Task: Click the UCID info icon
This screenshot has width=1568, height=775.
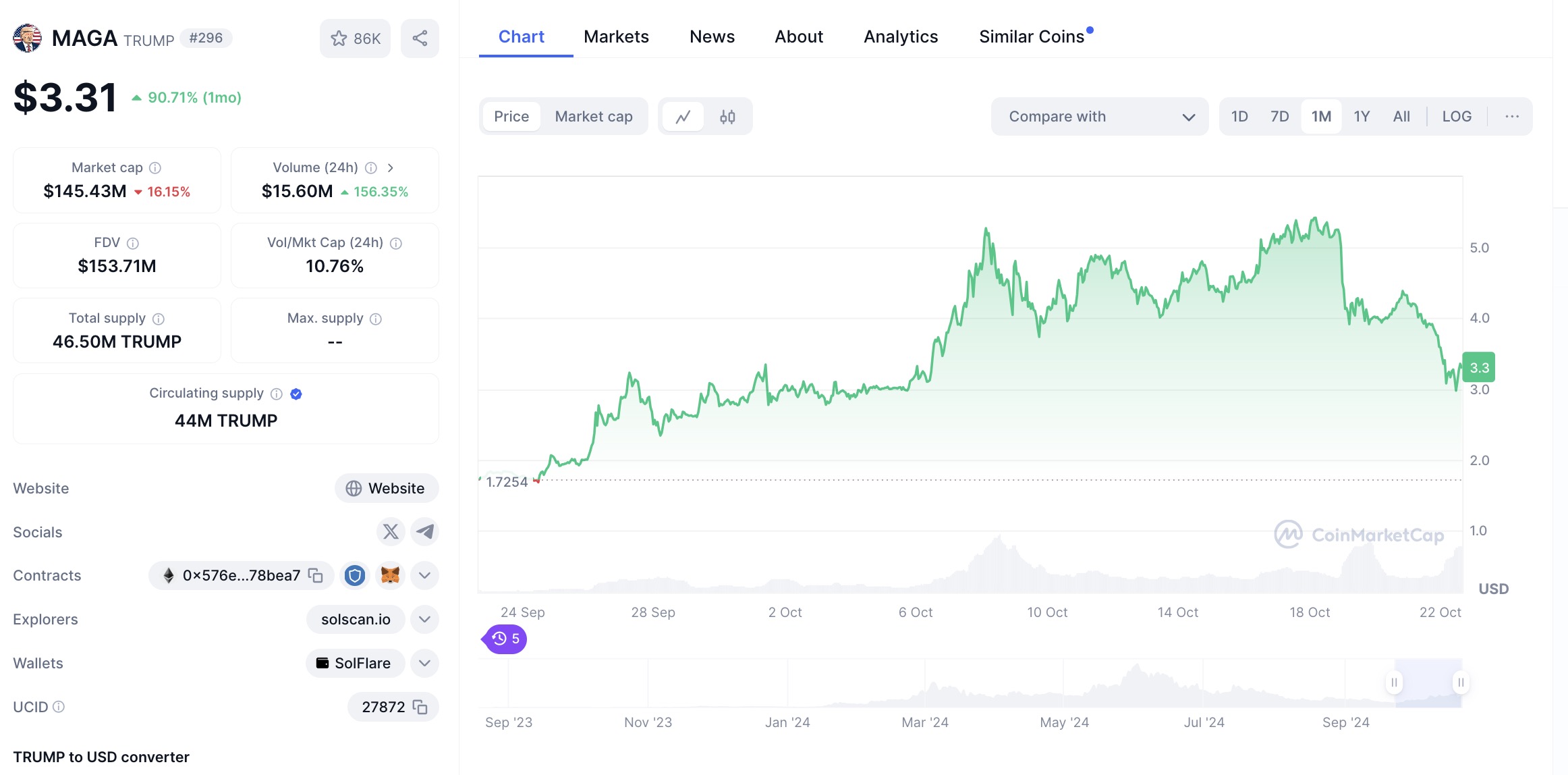Action: click(x=59, y=707)
